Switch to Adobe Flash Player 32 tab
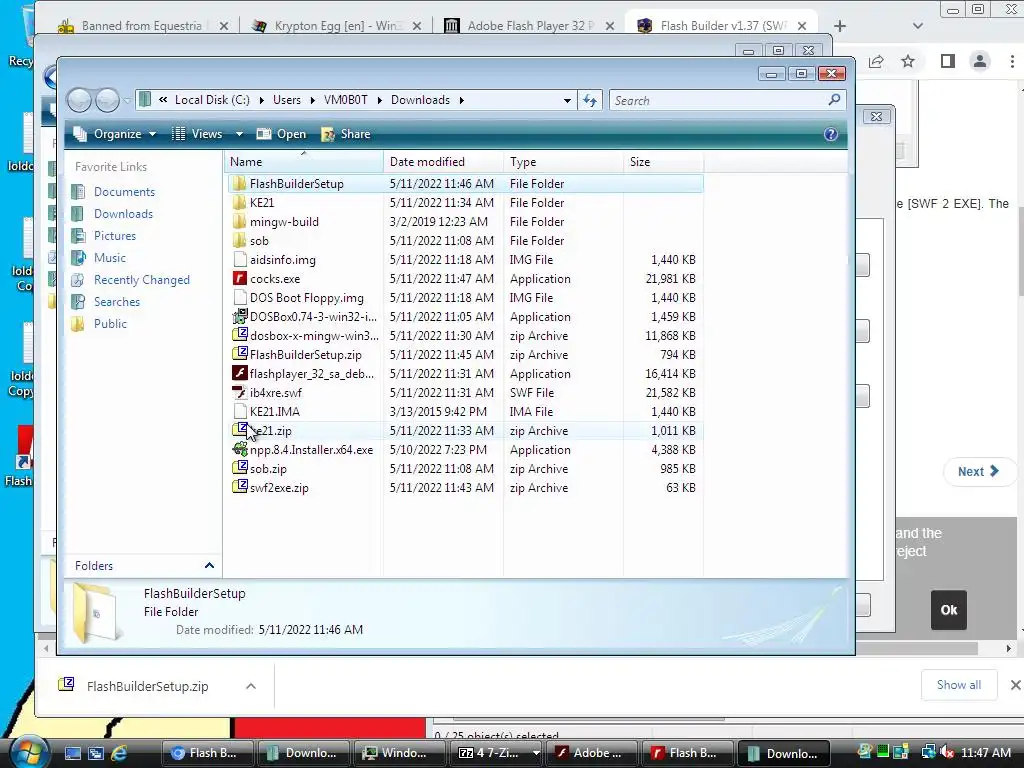The width and height of the screenshot is (1024, 768). (530, 26)
